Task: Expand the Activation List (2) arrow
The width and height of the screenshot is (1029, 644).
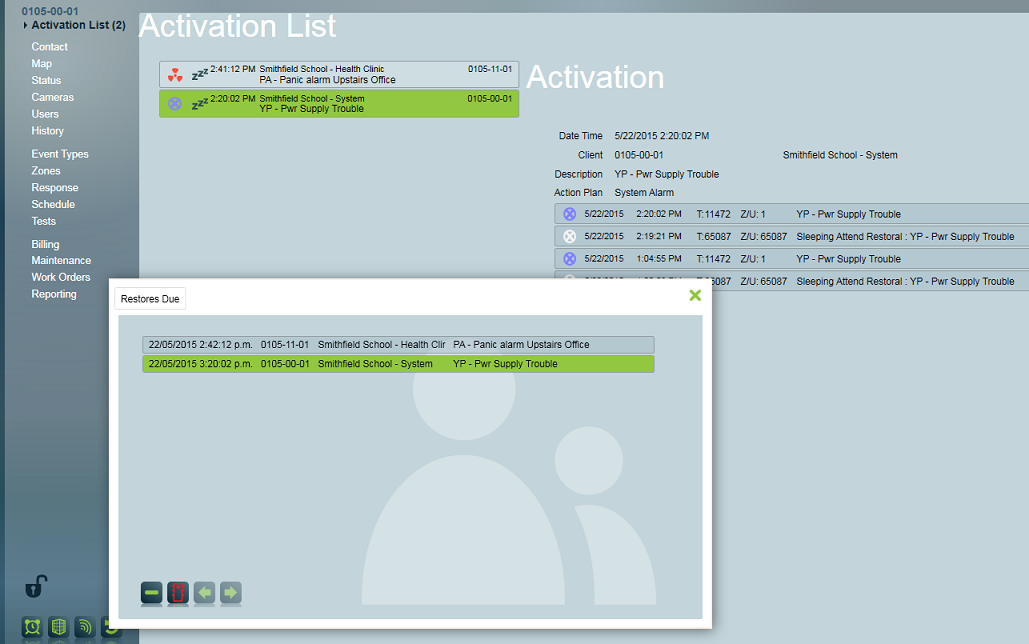Action: pyautogui.click(x=26, y=25)
